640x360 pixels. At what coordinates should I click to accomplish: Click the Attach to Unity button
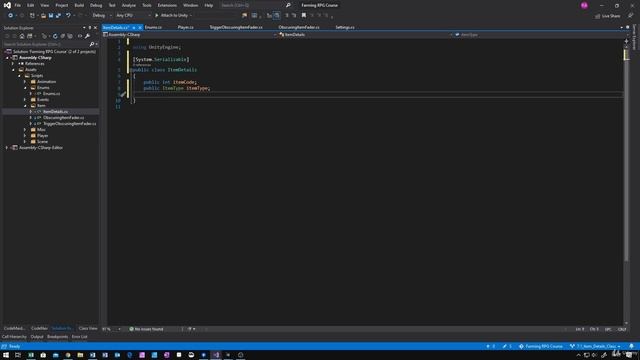(171, 16)
